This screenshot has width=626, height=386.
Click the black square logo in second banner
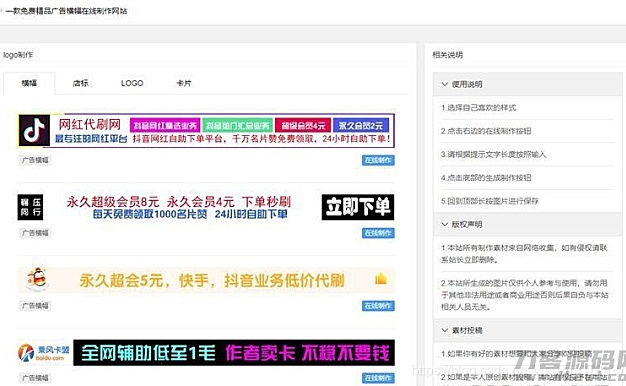(30, 207)
